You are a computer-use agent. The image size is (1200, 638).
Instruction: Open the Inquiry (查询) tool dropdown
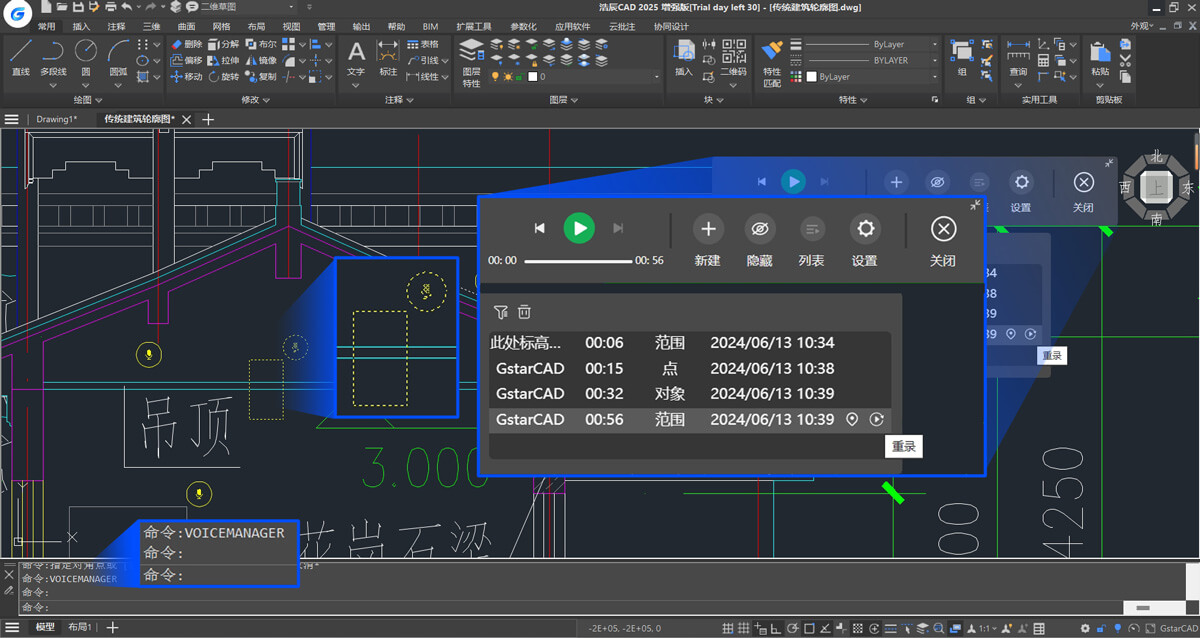(1017, 84)
